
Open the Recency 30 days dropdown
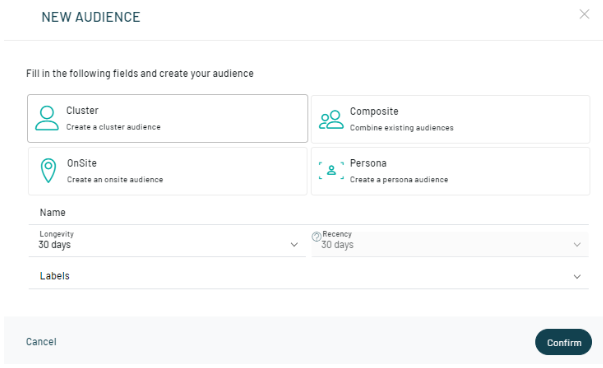coord(450,244)
